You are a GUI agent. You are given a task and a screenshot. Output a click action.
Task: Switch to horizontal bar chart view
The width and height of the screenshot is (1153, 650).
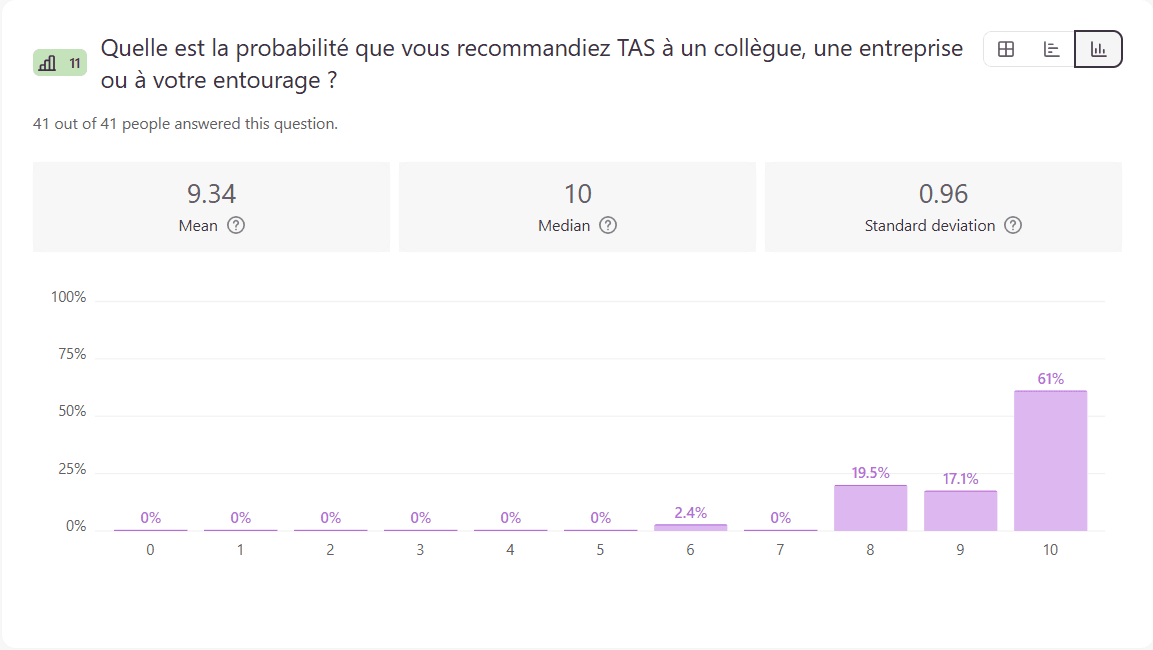(1052, 49)
